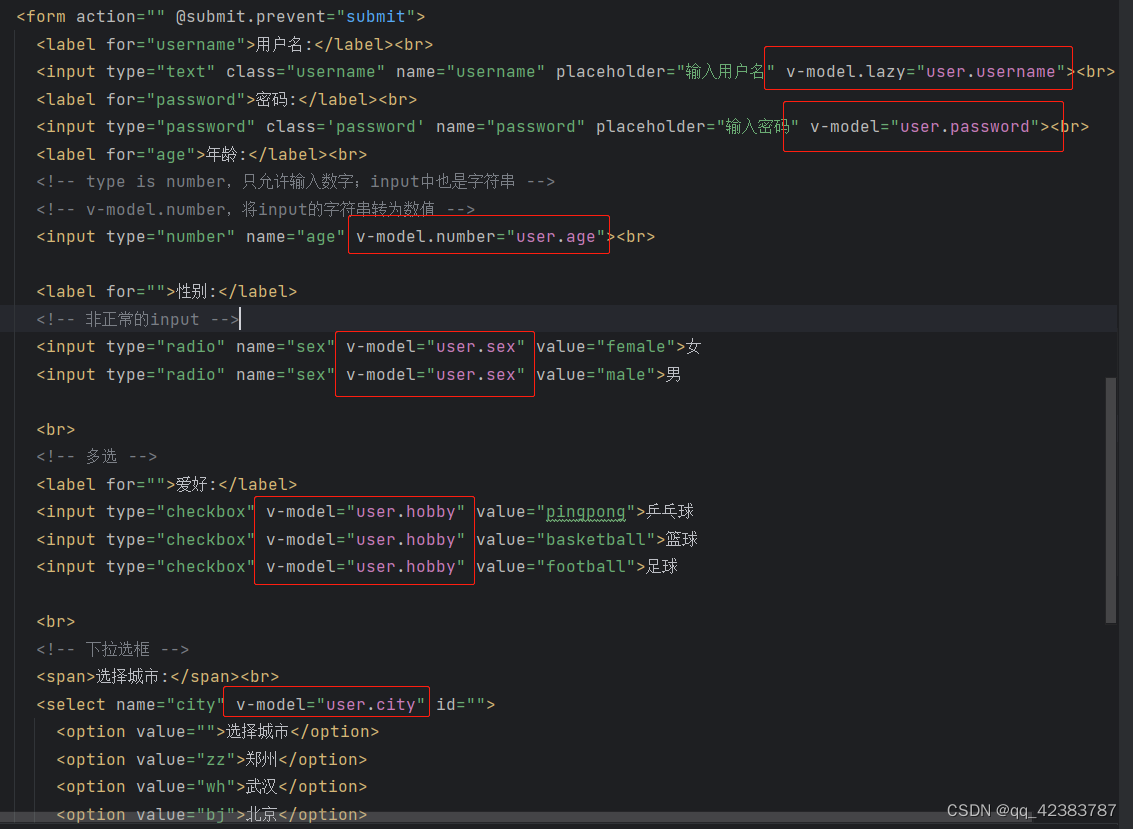The image size is (1133, 829).
Task: Click the red box around user.sex bindings
Action: pyautogui.click(x=434, y=360)
